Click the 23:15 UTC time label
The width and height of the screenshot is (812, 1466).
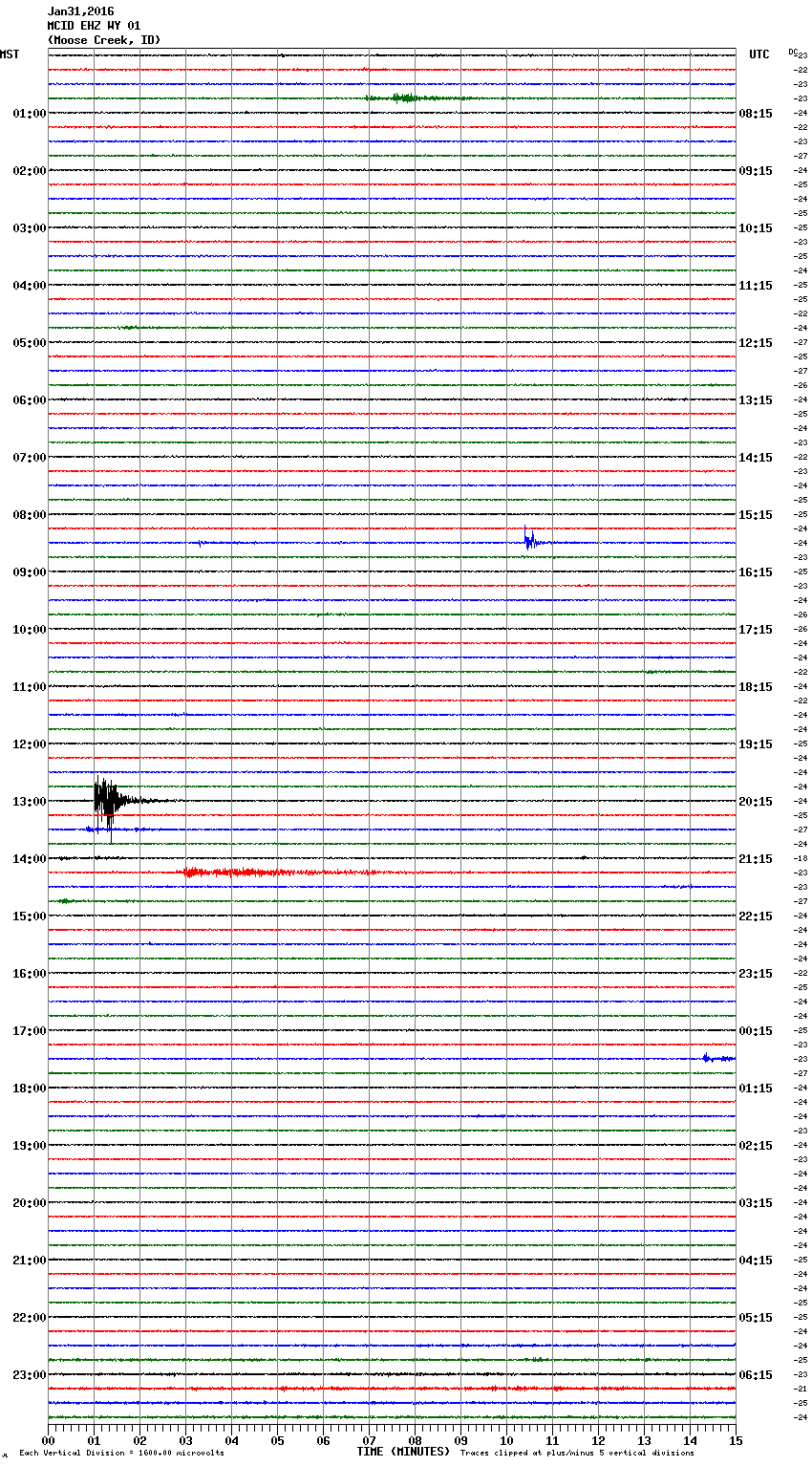click(x=756, y=974)
